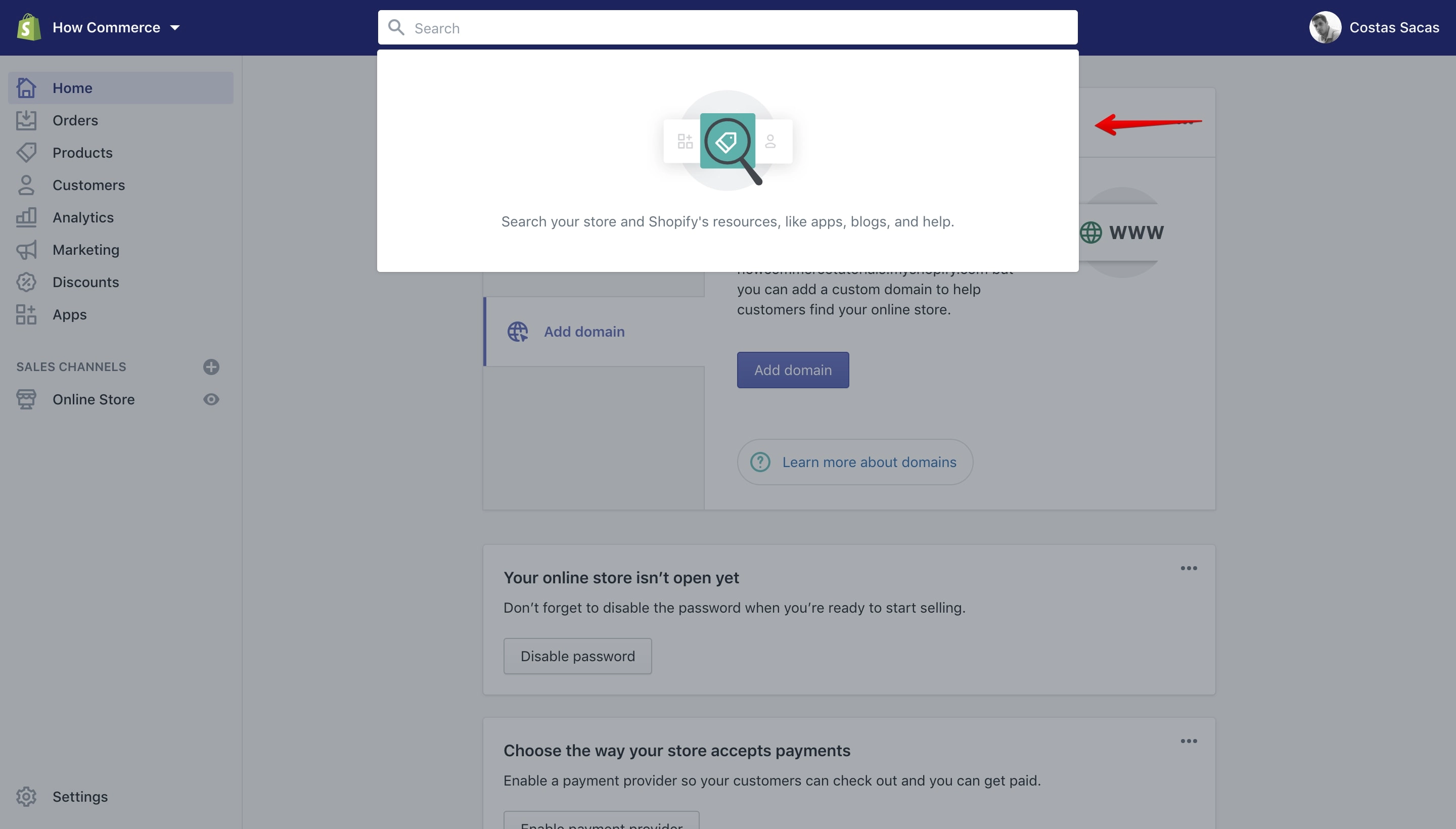The height and width of the screenshot is (829, 1456).
Task: Click the Orders inbox icon
Action: 26,120
